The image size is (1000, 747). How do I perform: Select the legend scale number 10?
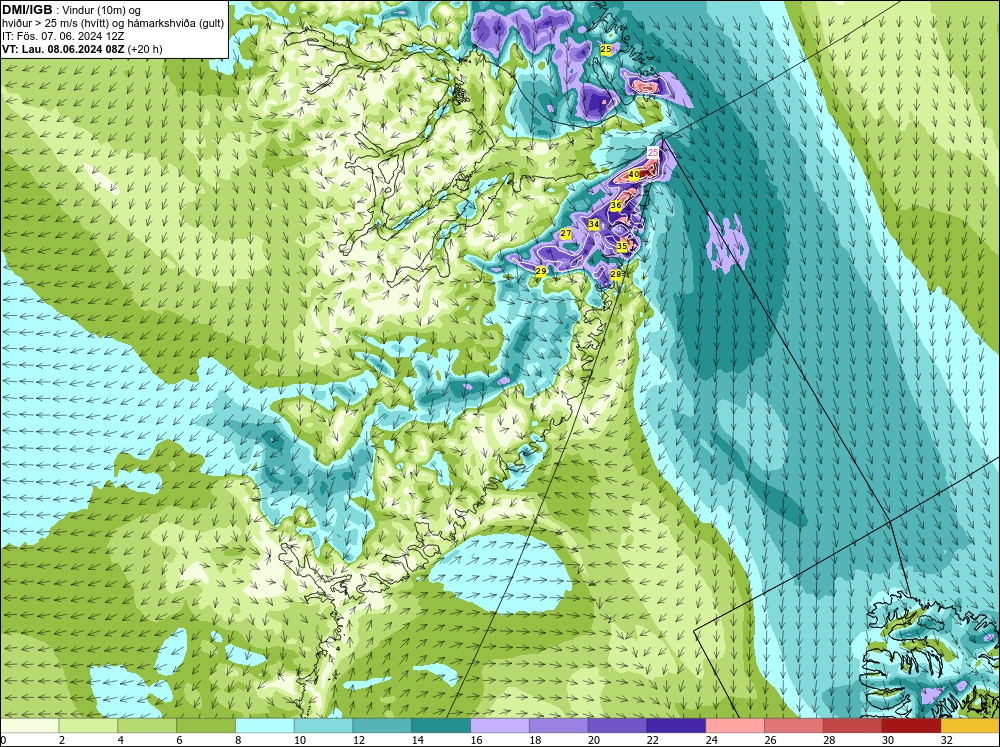point(300,740)
